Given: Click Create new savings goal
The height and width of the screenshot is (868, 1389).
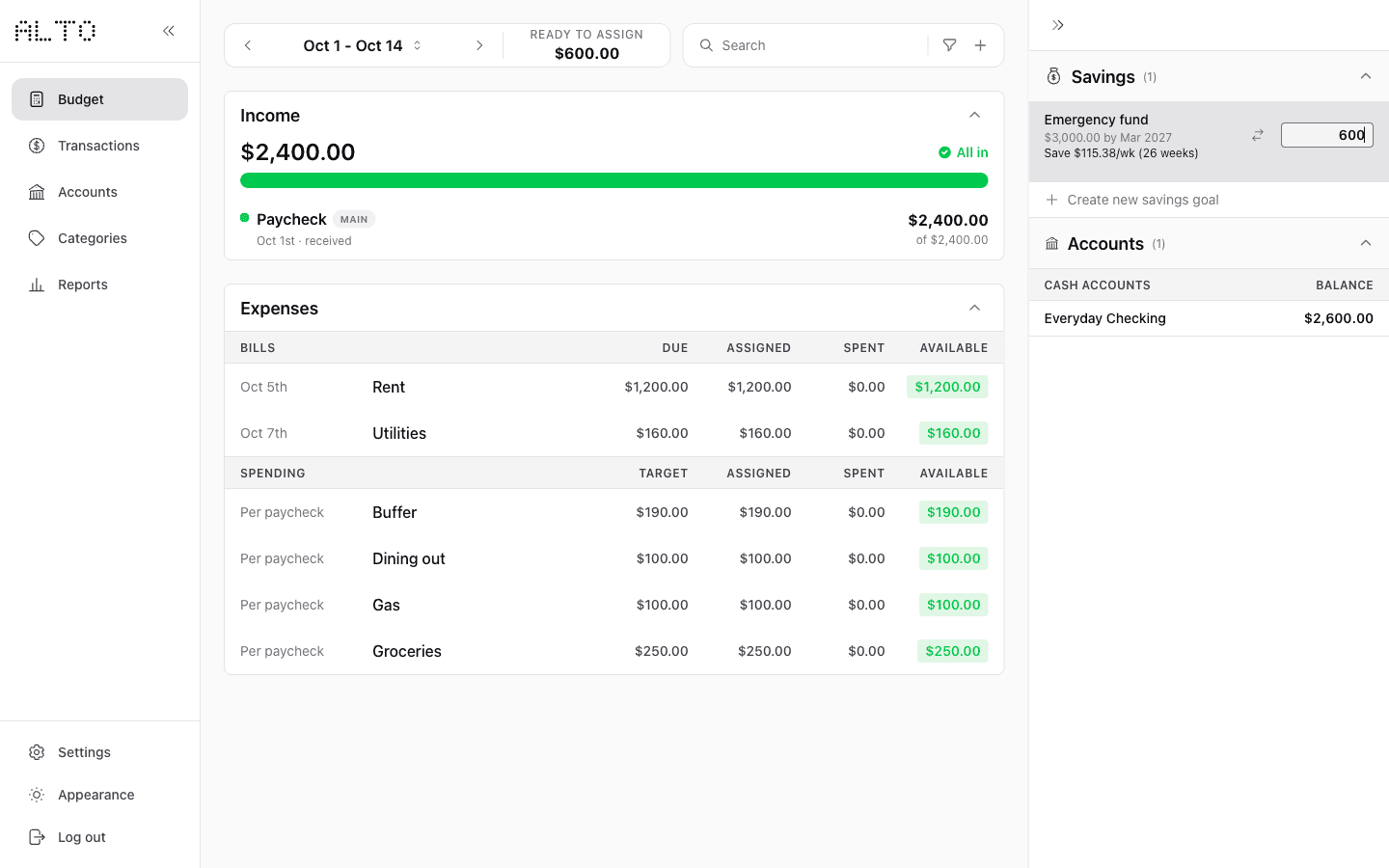Looking at the screenshot, I should [1132, 200].
